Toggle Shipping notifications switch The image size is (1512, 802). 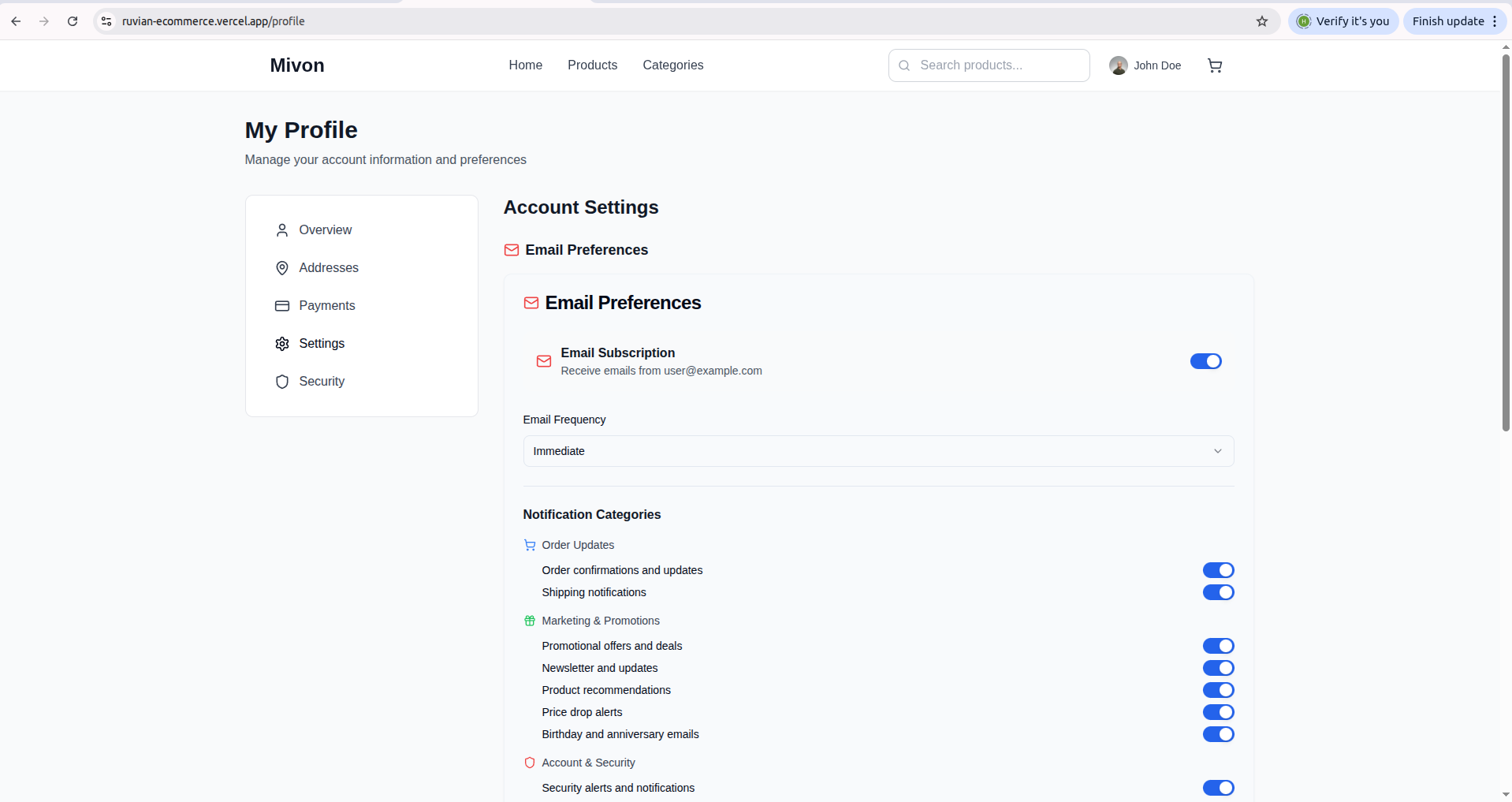(1219, 592)
